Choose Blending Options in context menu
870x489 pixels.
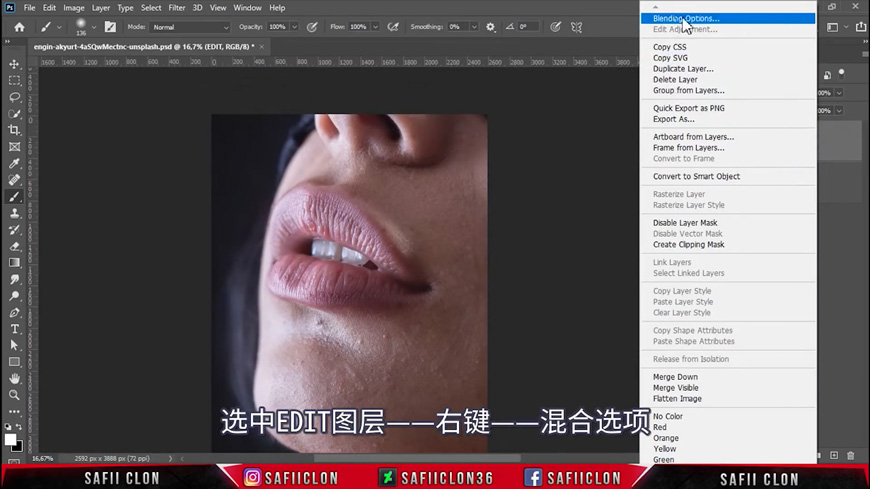click(x=728, y=18)
